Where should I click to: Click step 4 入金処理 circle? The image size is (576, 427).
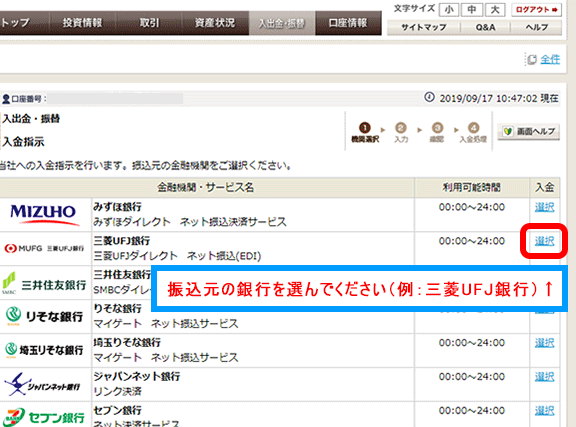(x=474, y=128)
